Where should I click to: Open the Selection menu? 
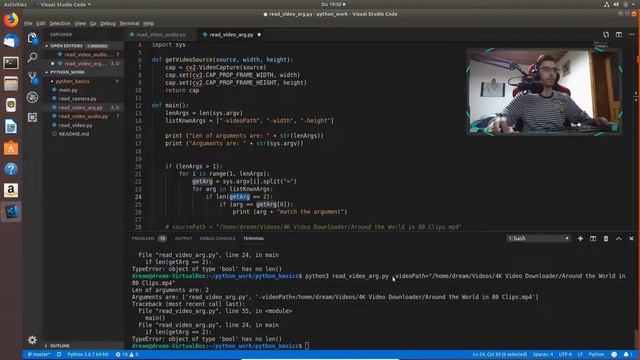60,23
